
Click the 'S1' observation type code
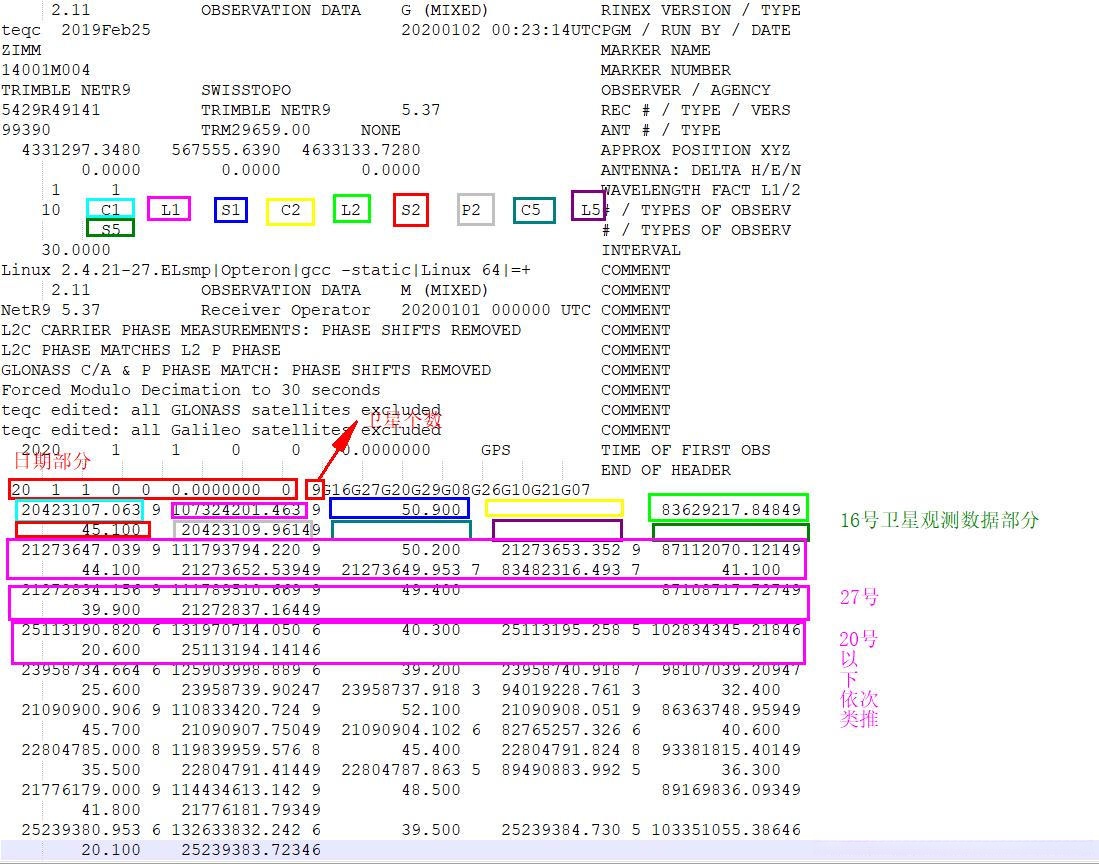(231, 210)
